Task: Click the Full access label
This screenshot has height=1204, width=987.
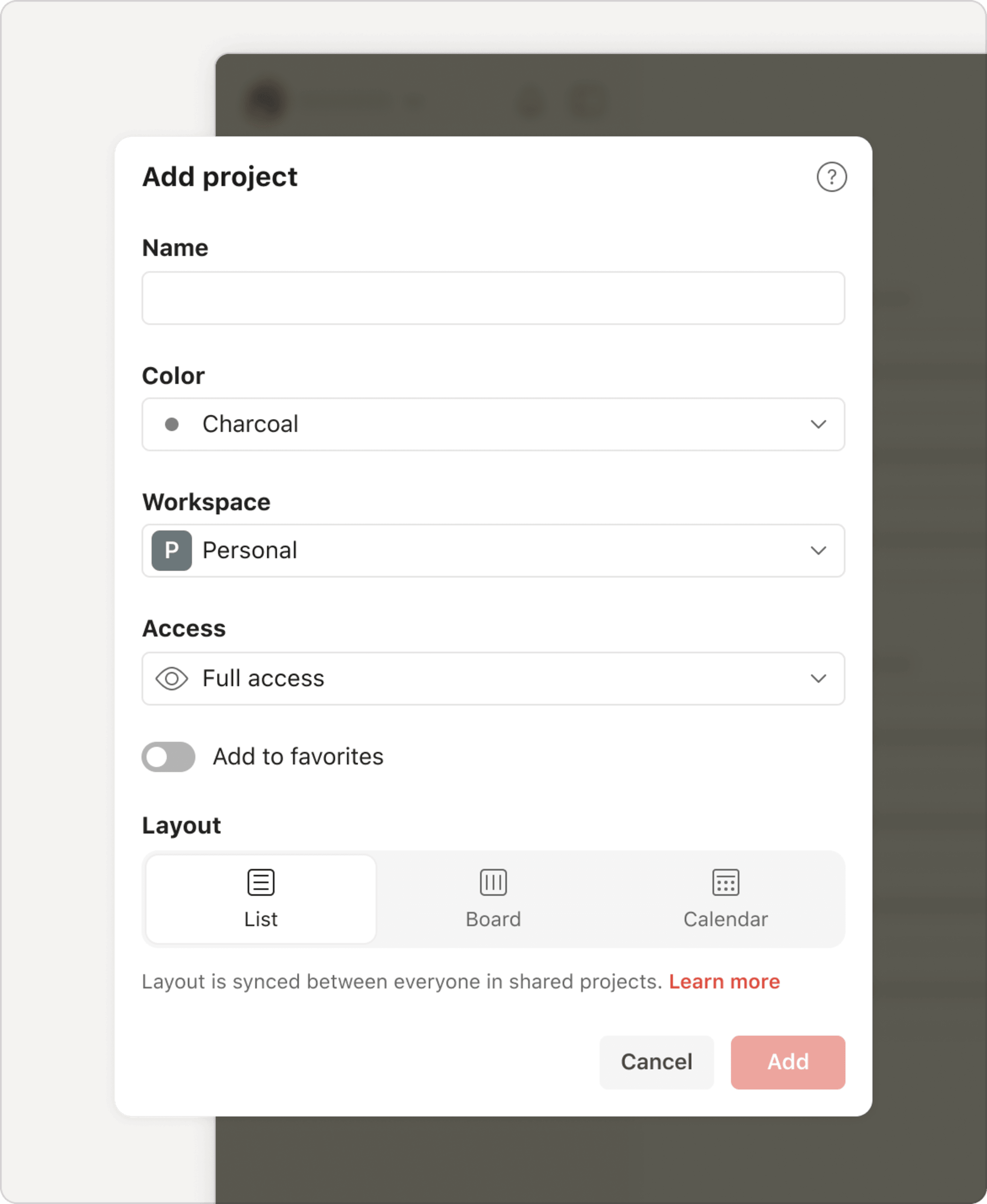Action: click(x=263, y=678)
